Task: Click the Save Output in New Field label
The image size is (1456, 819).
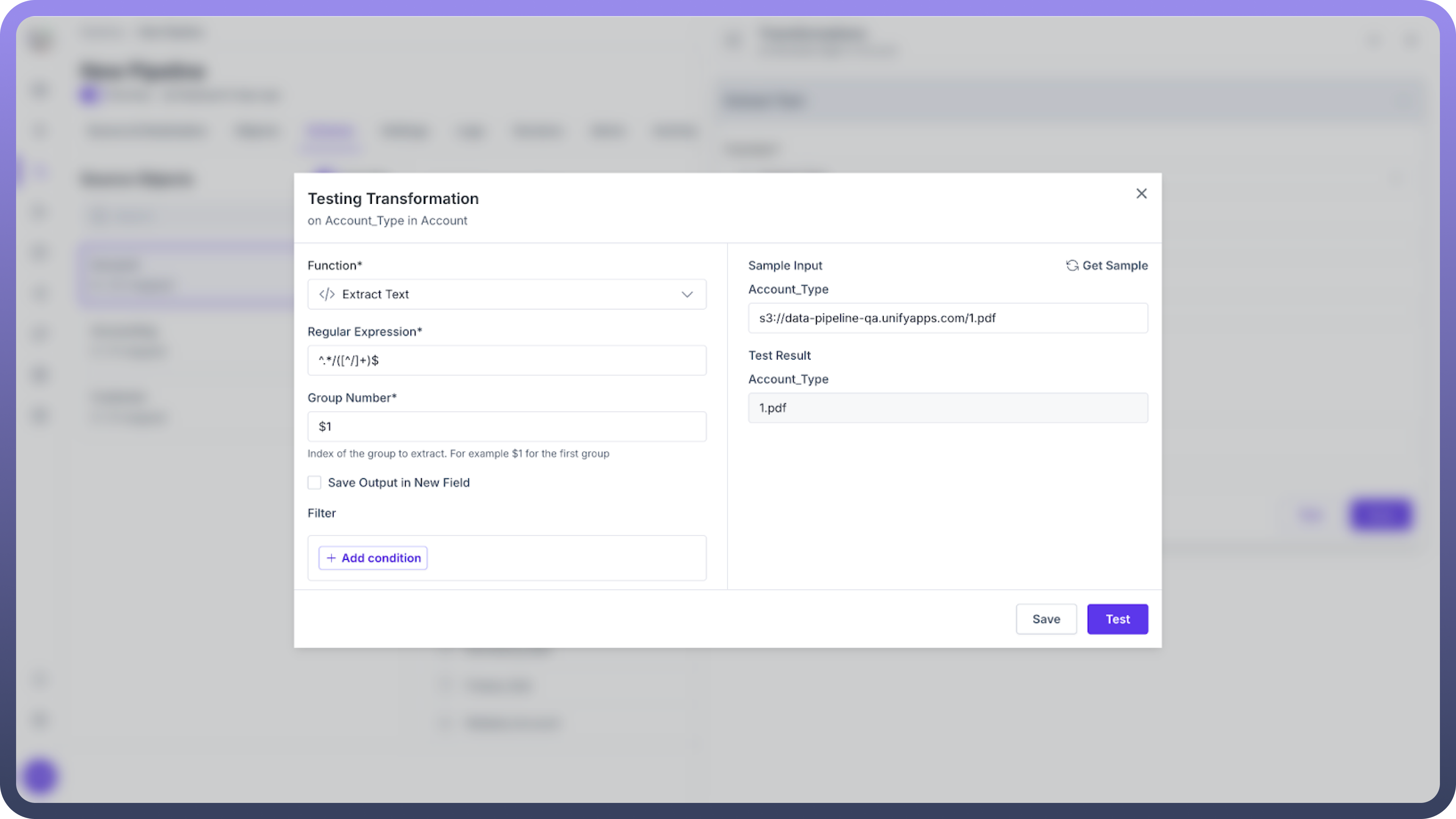Action: tap(399, 483)
